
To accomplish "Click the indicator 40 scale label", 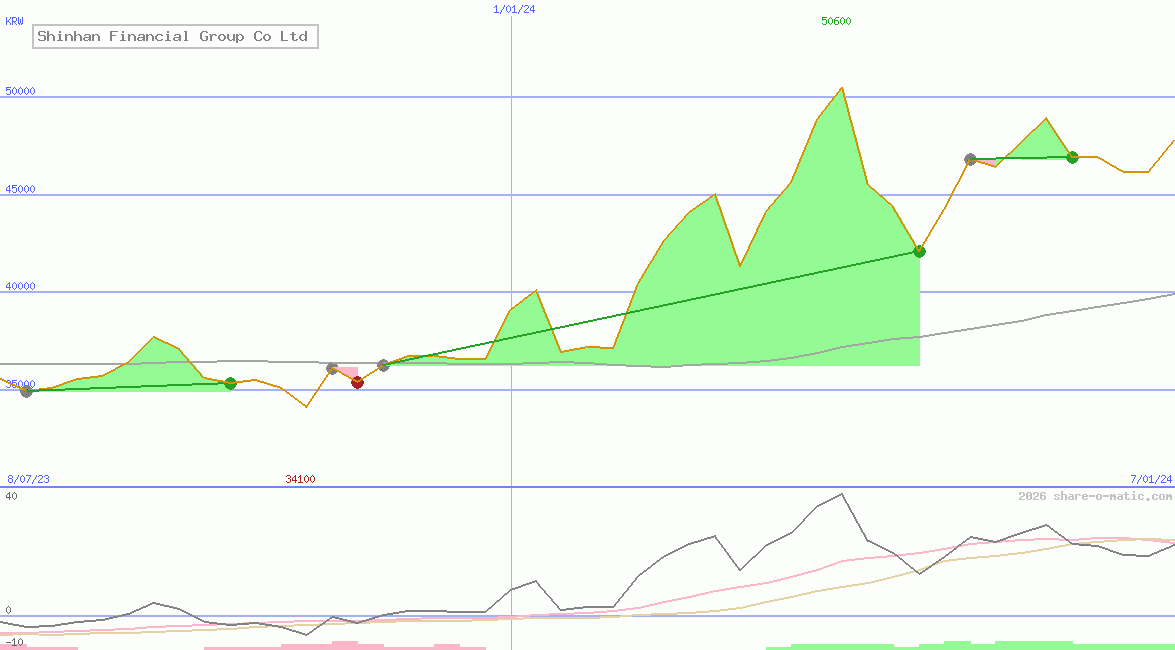I will point(11,496).
